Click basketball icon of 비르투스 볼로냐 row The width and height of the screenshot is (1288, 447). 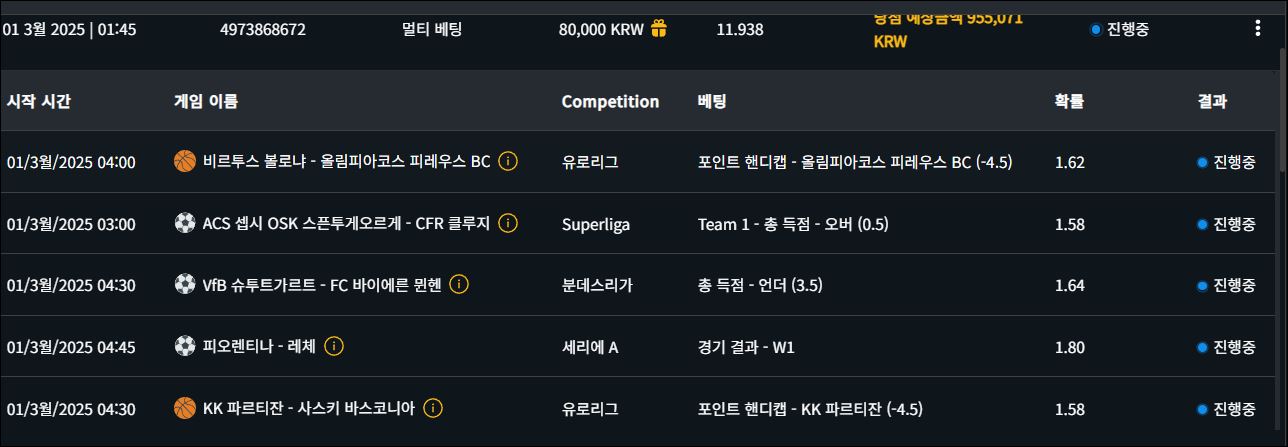[x=185, y=161]
